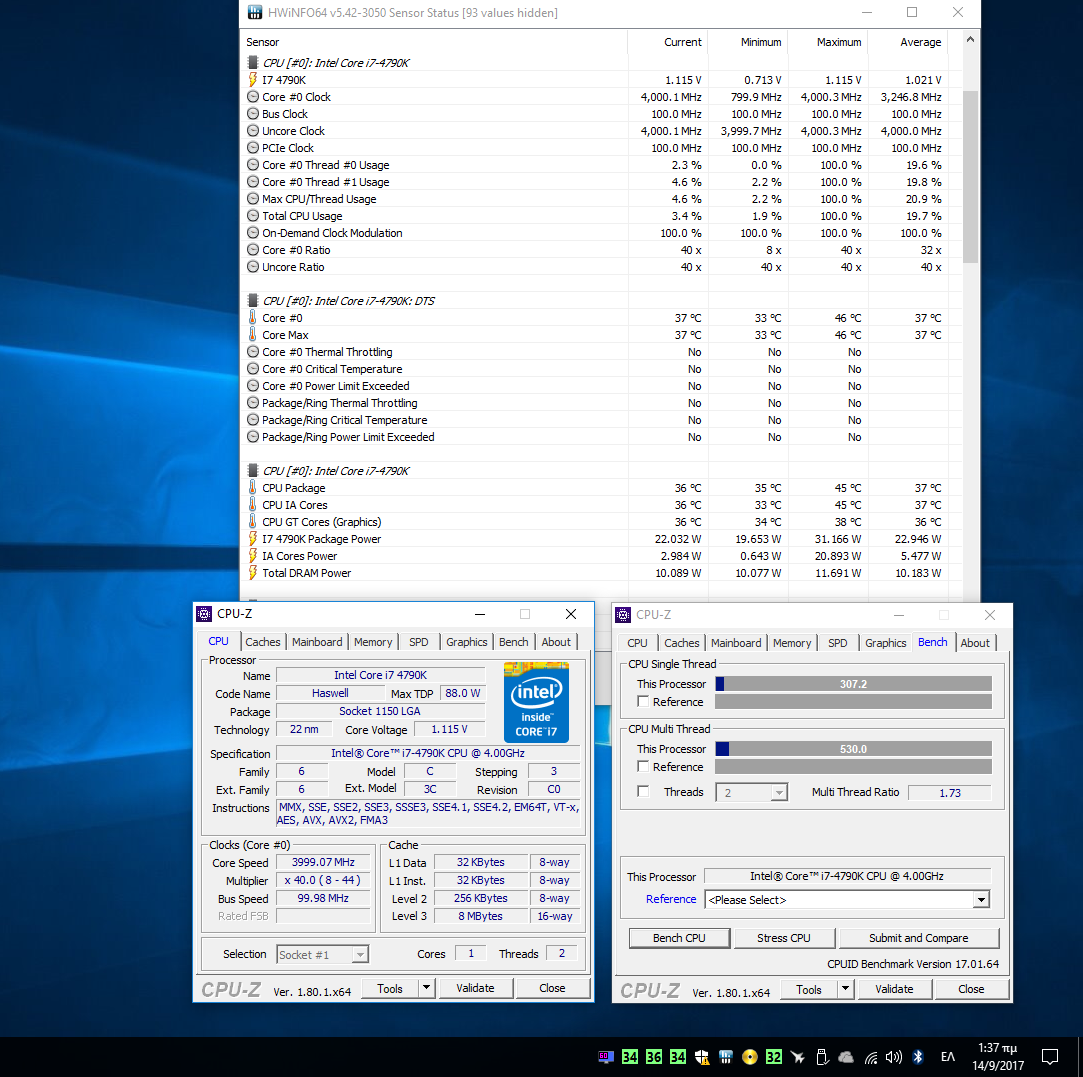Click the Multi Thread Ratio 1.73 field
Screen dimensions: 1083x1077
(950, 792)
